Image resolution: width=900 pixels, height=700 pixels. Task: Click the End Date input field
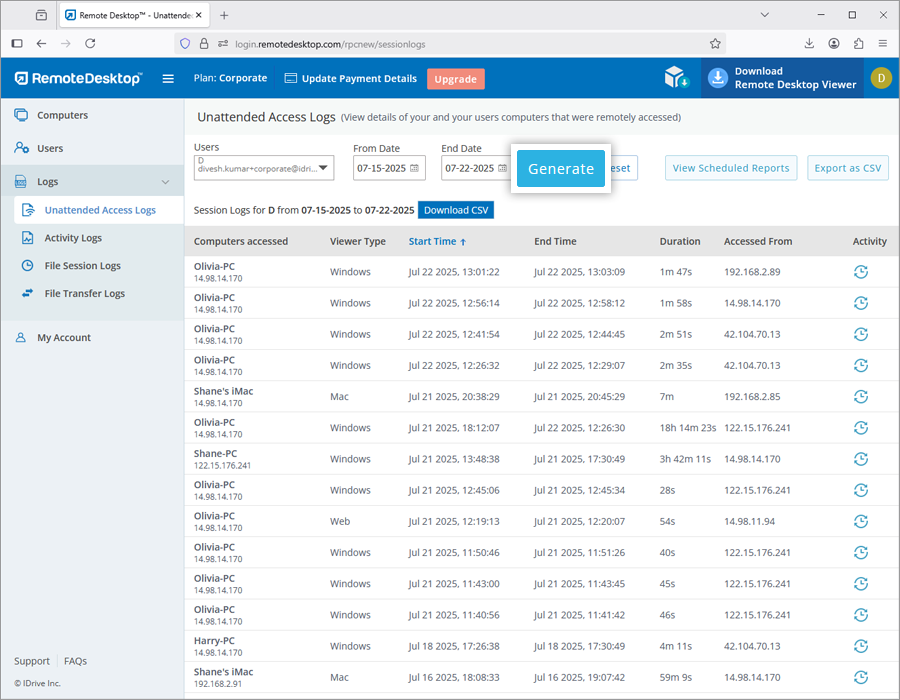[469, 168]
